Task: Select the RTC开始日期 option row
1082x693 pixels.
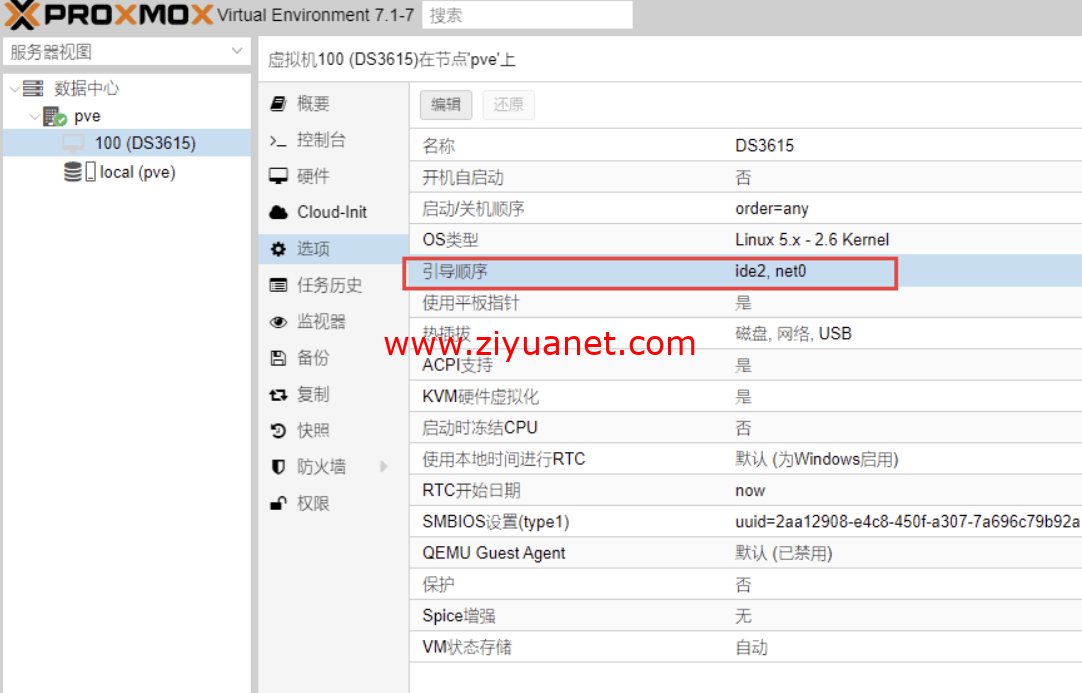Action: (x=746, y=490)
